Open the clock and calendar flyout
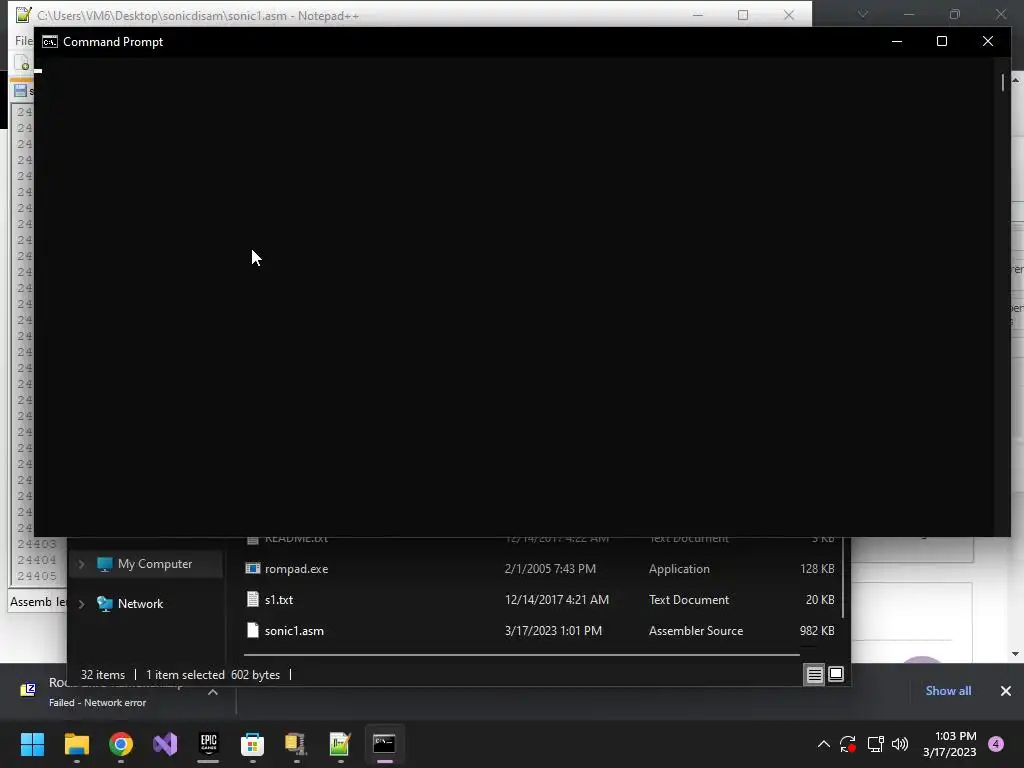This screenshot has width=1024, height=768. [x=950, y=744]
